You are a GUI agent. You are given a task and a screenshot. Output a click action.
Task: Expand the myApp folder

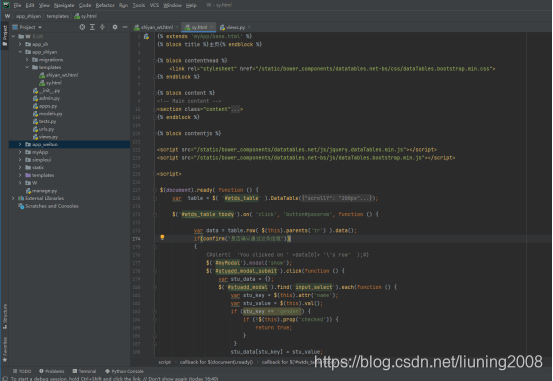click(20, 152)
